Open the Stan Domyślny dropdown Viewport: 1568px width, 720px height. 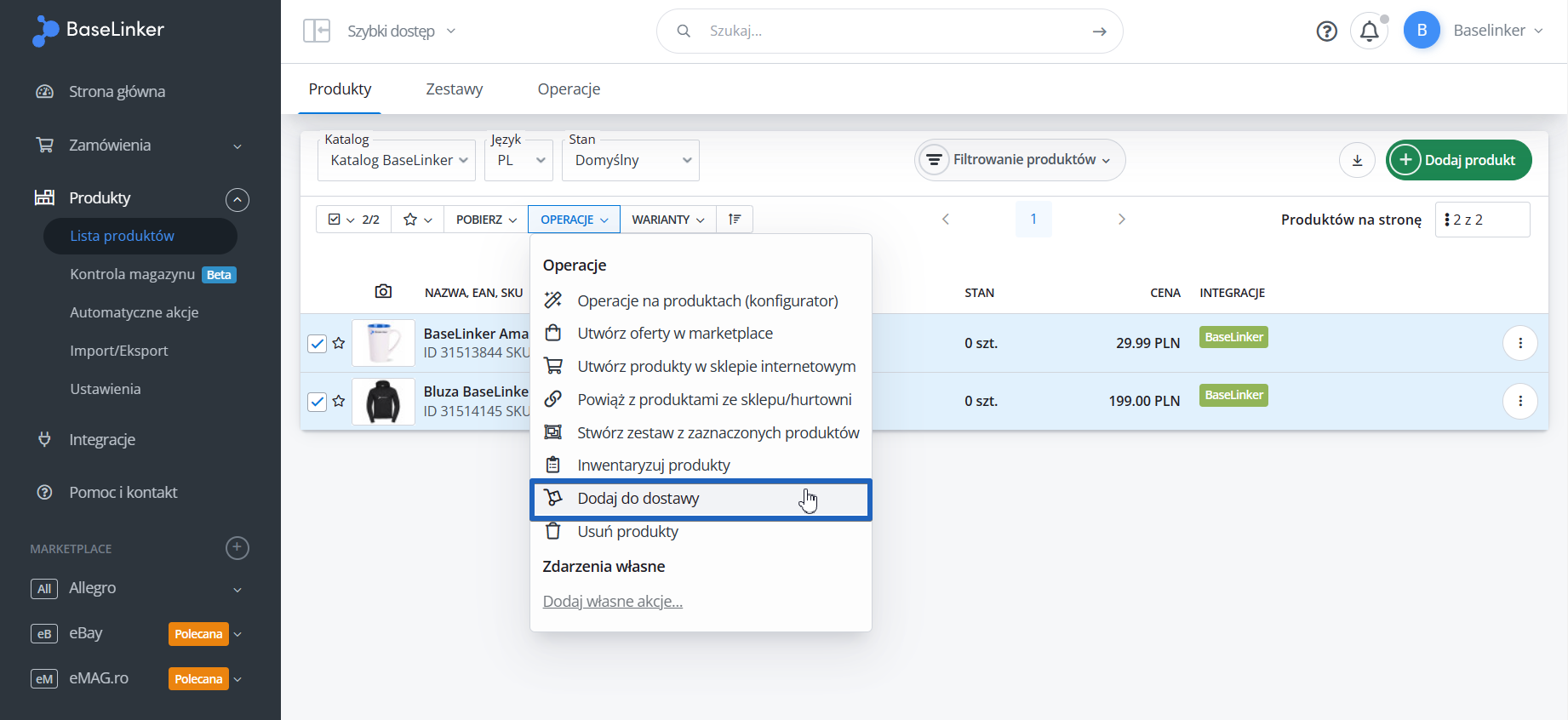point(631,160)
